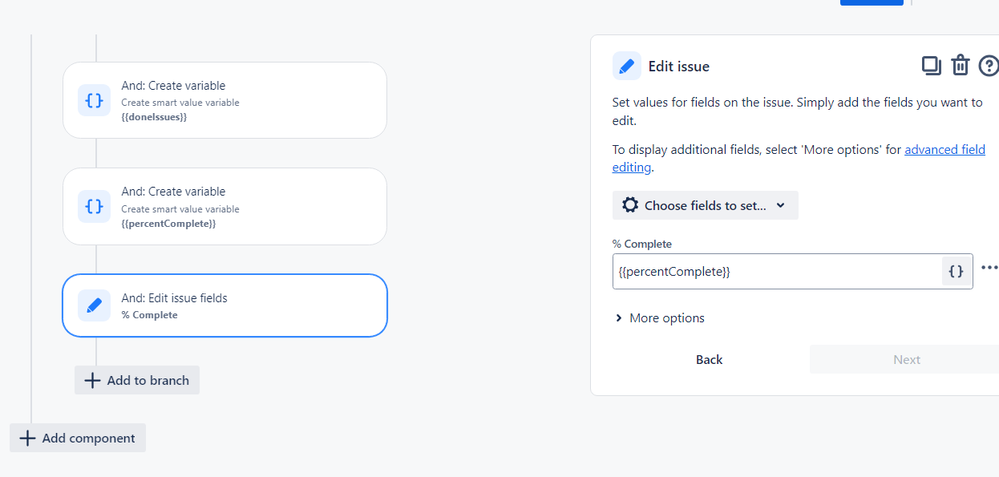Click the Edit issue pencil icon in panel
The height and width of the screenshot is (477, 999).
tap(627, 66)
